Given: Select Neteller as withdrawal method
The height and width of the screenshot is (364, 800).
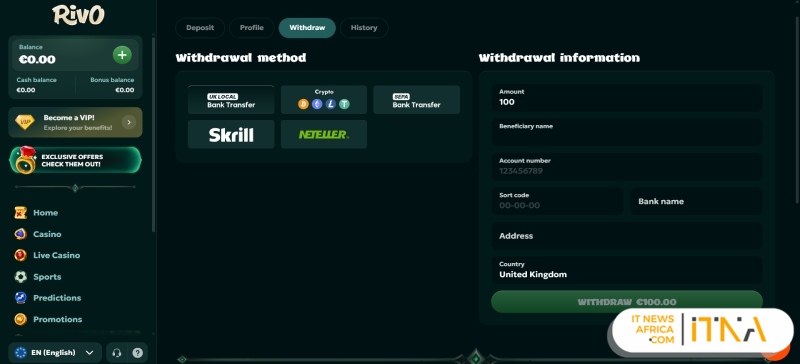Looking at the screenshot, I should click(324, 134).
